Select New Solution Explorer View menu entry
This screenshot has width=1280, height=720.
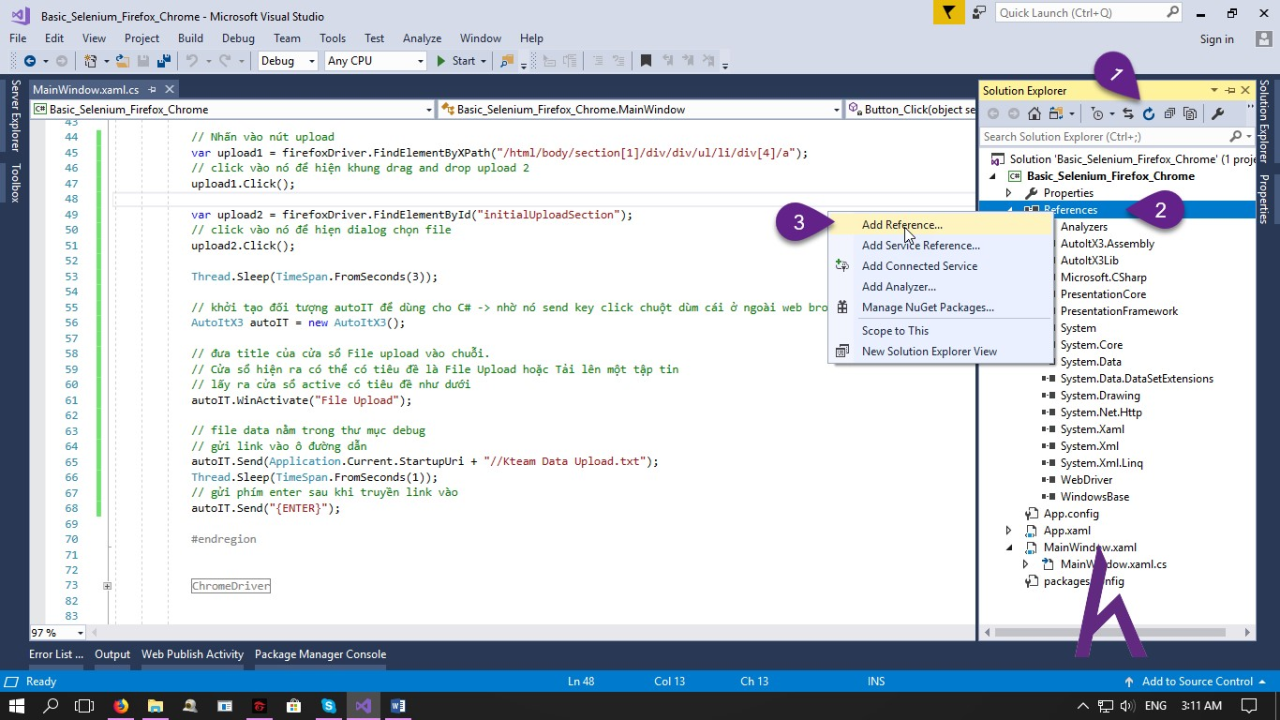point(940,351)
